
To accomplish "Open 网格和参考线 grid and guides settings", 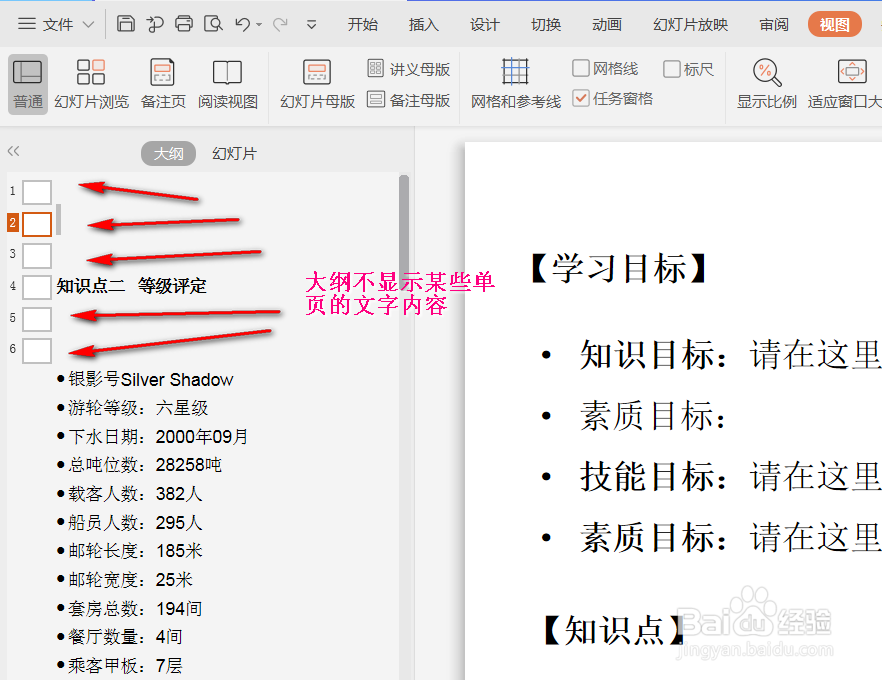I will pos(514,84).
